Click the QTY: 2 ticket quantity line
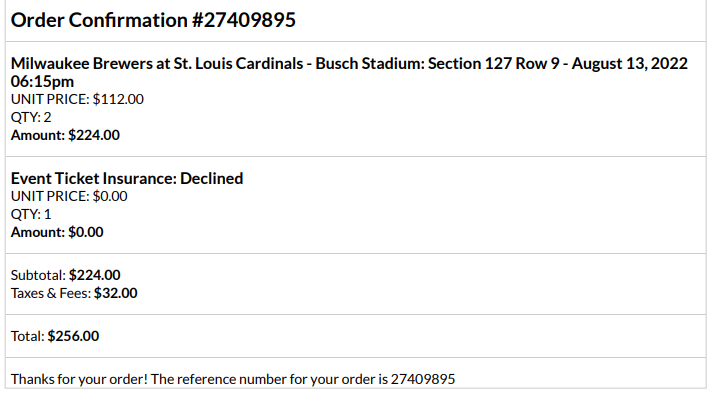 (x=31, y=117)
